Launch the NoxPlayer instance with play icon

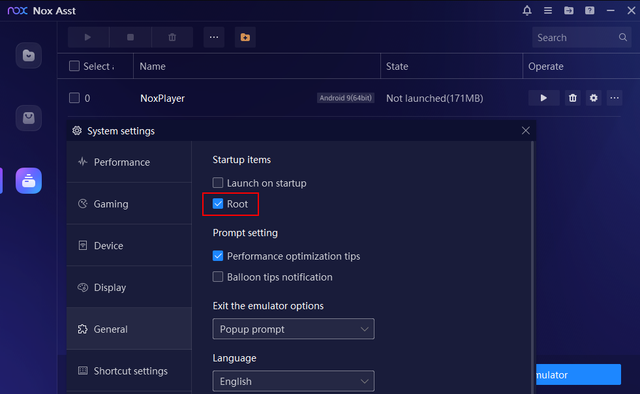click(544, 98)
